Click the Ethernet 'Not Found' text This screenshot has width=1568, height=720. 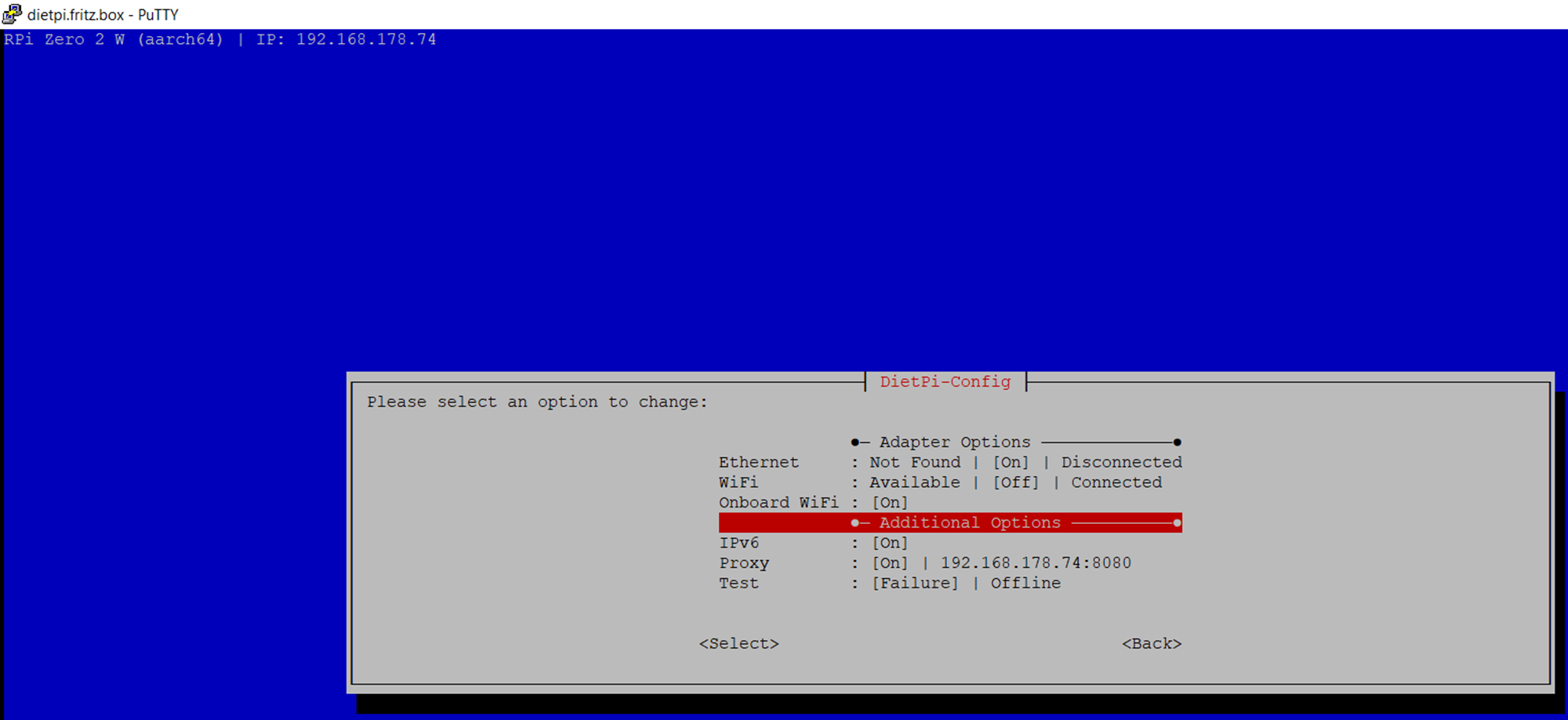click(915, 462)
